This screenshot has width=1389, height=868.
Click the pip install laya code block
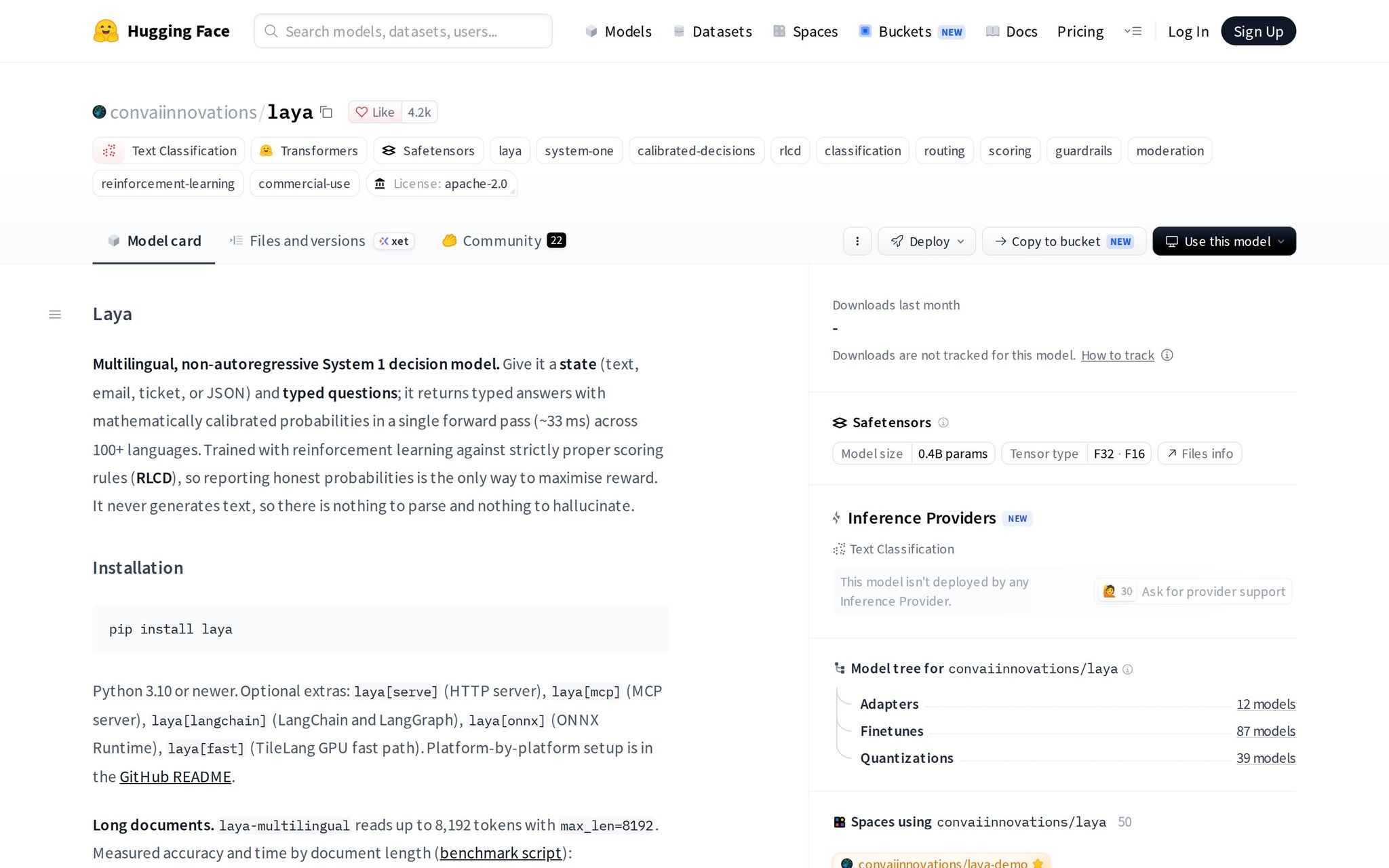[381, 629]
